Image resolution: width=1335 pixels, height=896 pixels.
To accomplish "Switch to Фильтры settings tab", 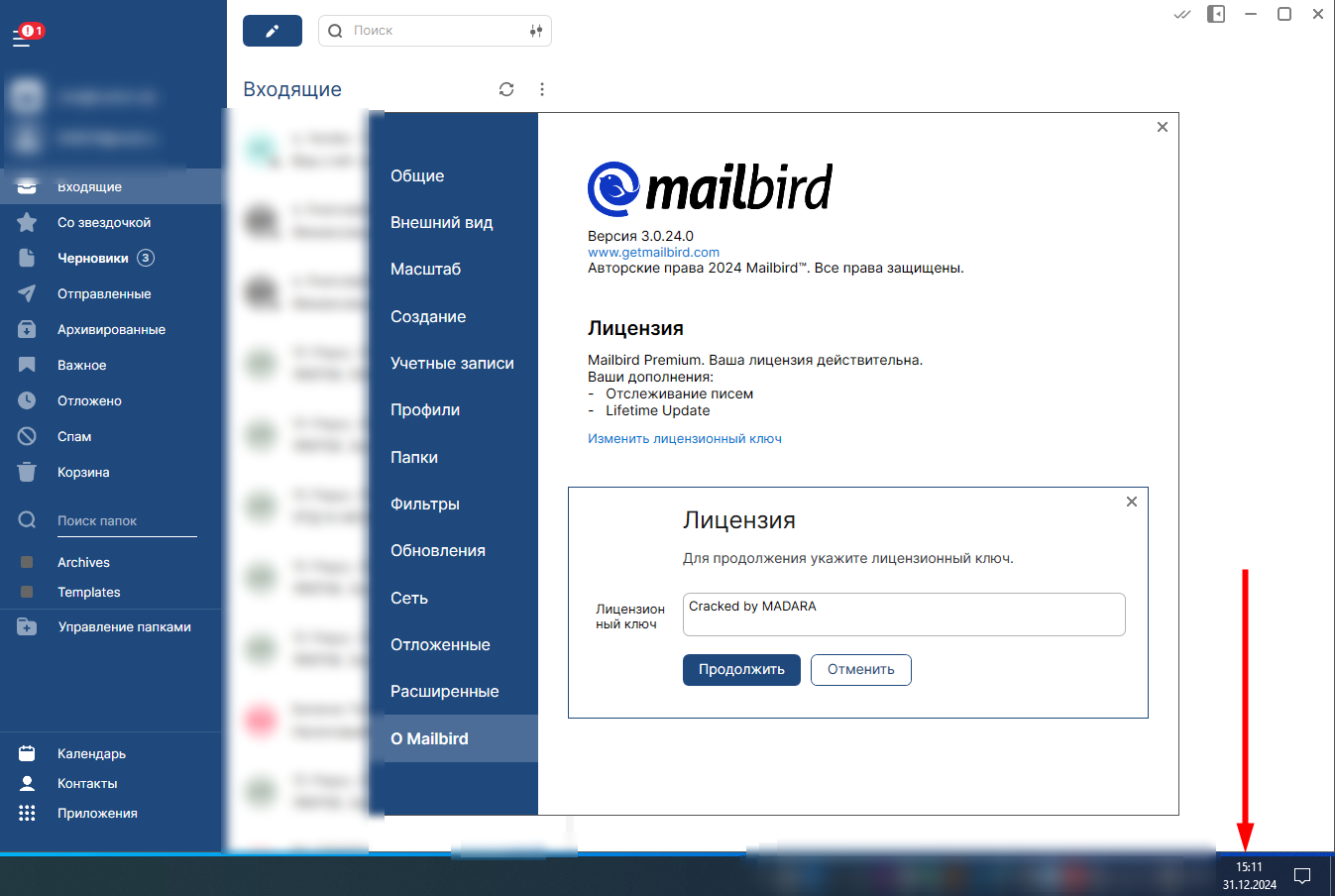I will [x=454, y=504].
